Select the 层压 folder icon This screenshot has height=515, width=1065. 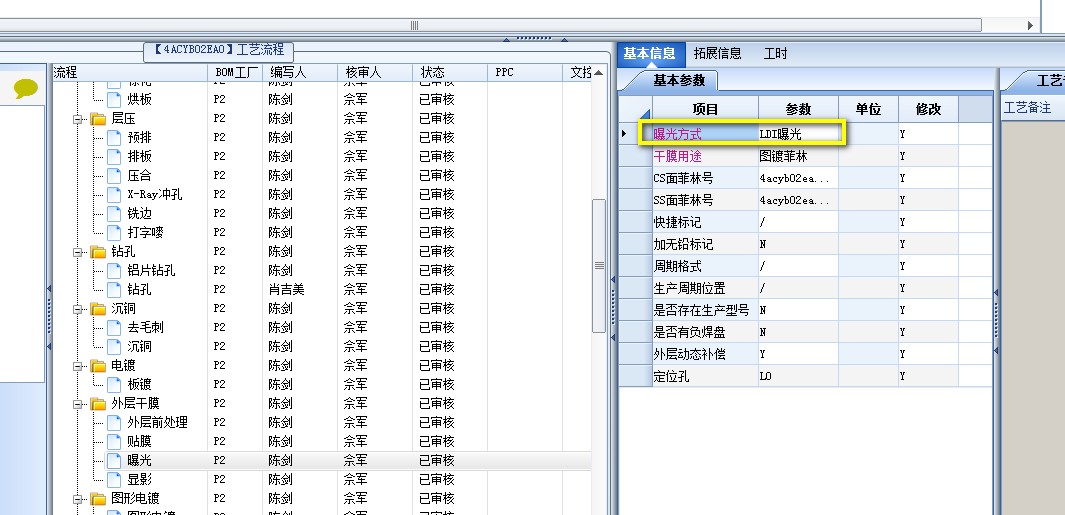[98, 119]
